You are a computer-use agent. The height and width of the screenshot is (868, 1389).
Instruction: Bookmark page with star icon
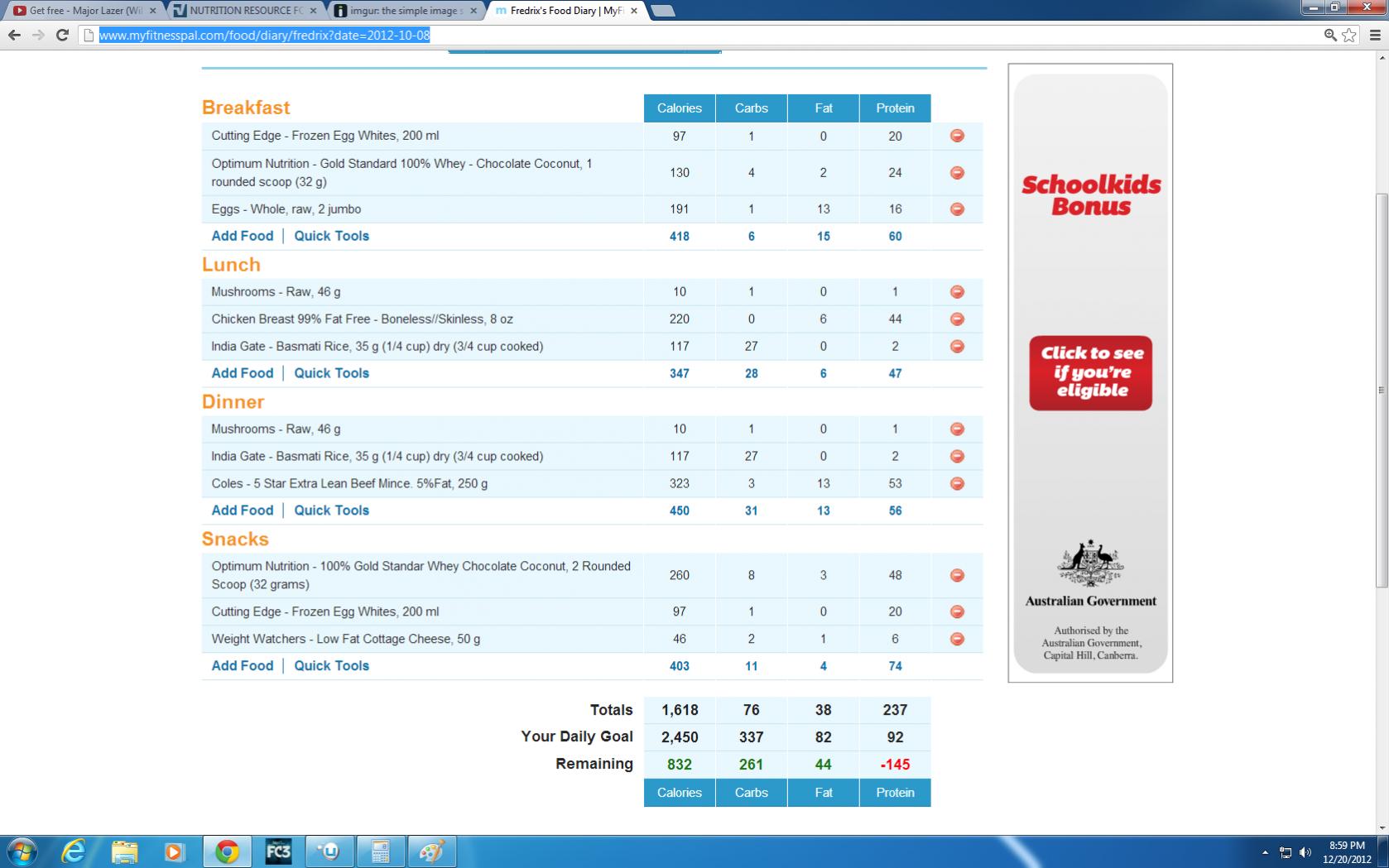1349,35
